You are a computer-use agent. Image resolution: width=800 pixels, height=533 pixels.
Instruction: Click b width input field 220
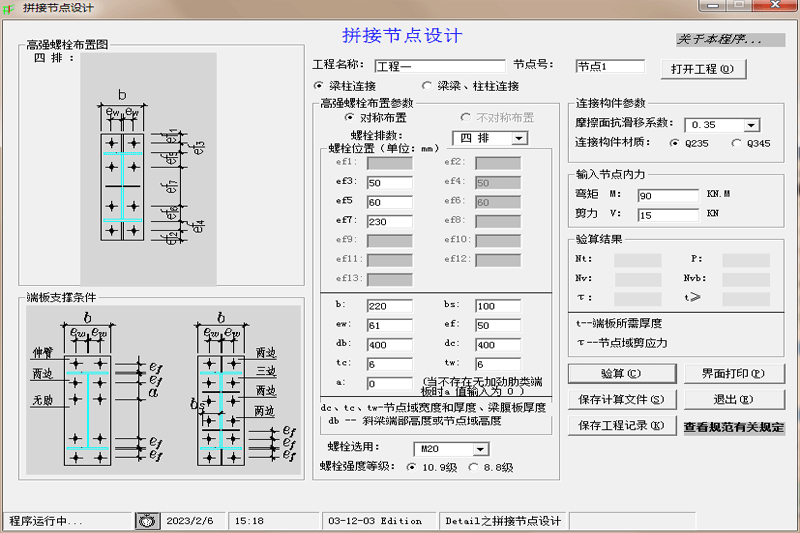pos(390,306)
